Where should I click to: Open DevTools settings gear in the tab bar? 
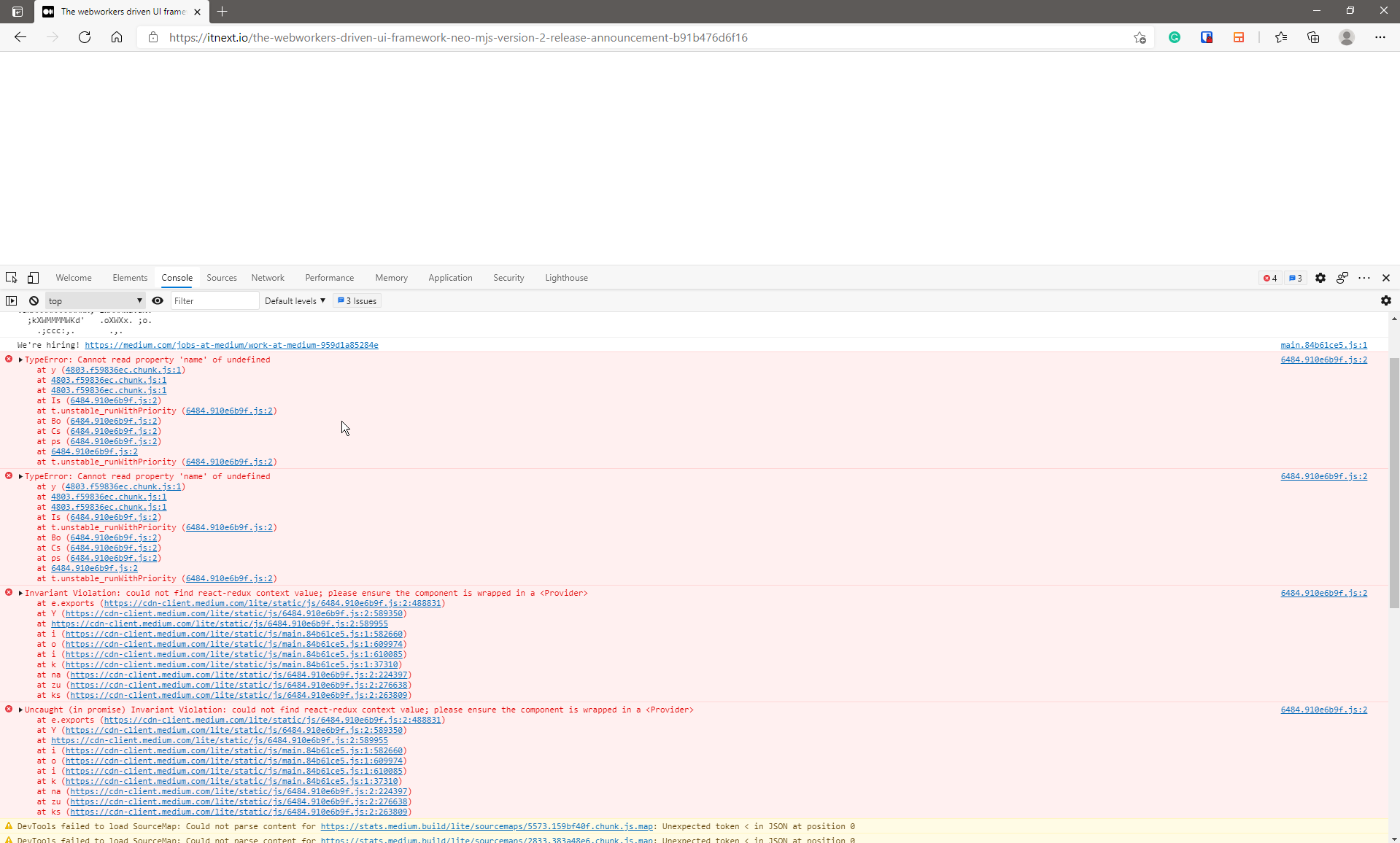pos(1320,278)
